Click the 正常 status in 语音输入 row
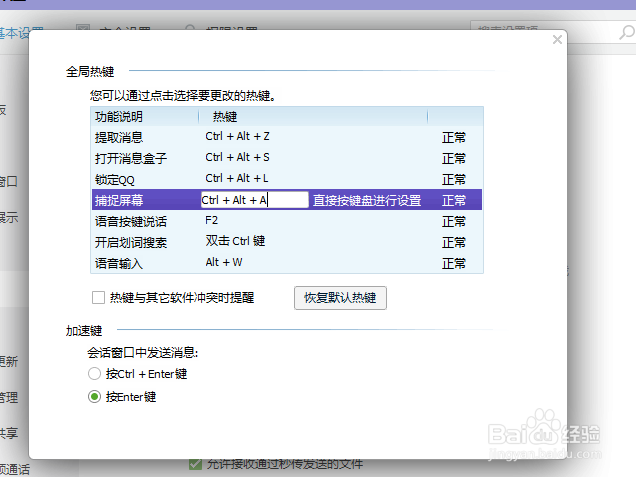Viewport: 636px width, 477px height. click(454, 264)
